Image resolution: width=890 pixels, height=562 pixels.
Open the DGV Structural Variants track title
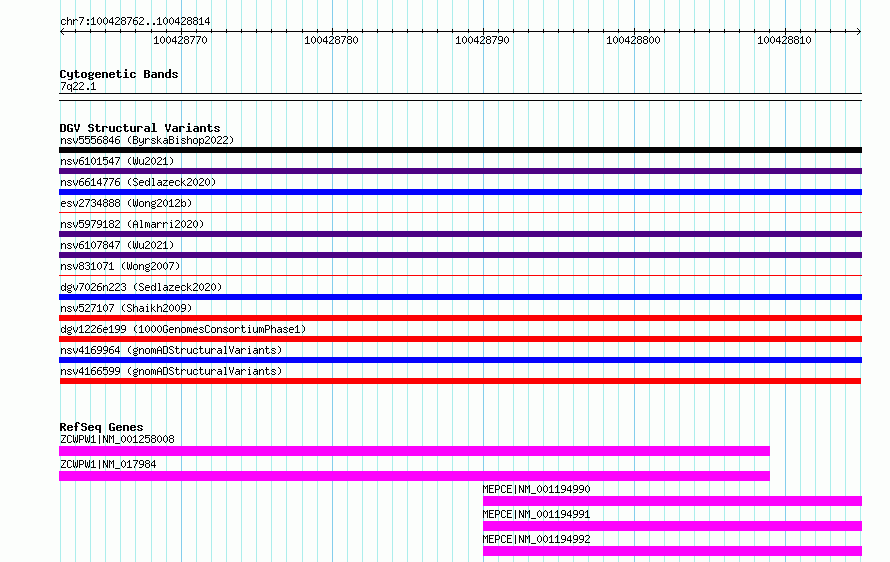140,128
